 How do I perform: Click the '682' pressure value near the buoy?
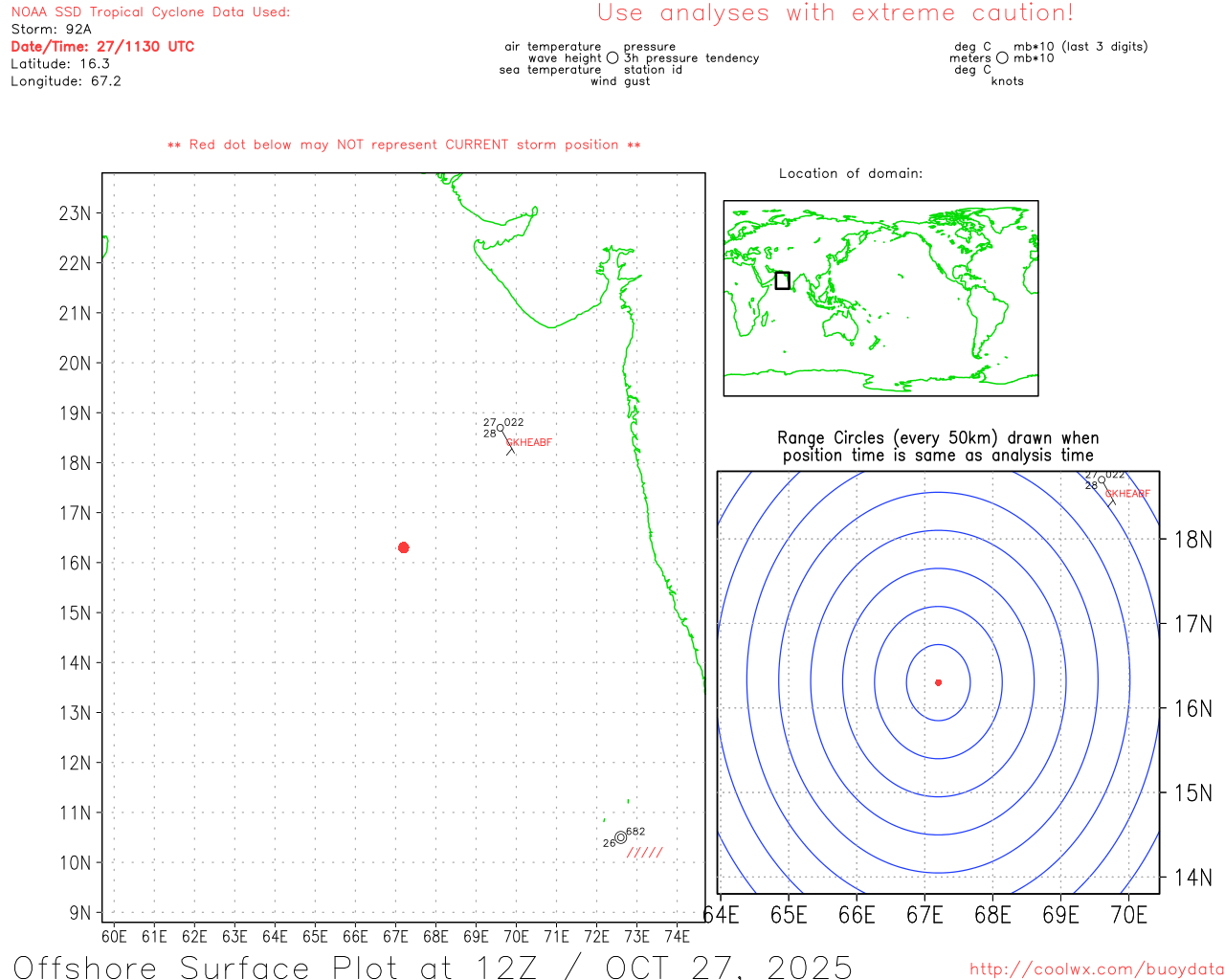(x=635, y=832)
